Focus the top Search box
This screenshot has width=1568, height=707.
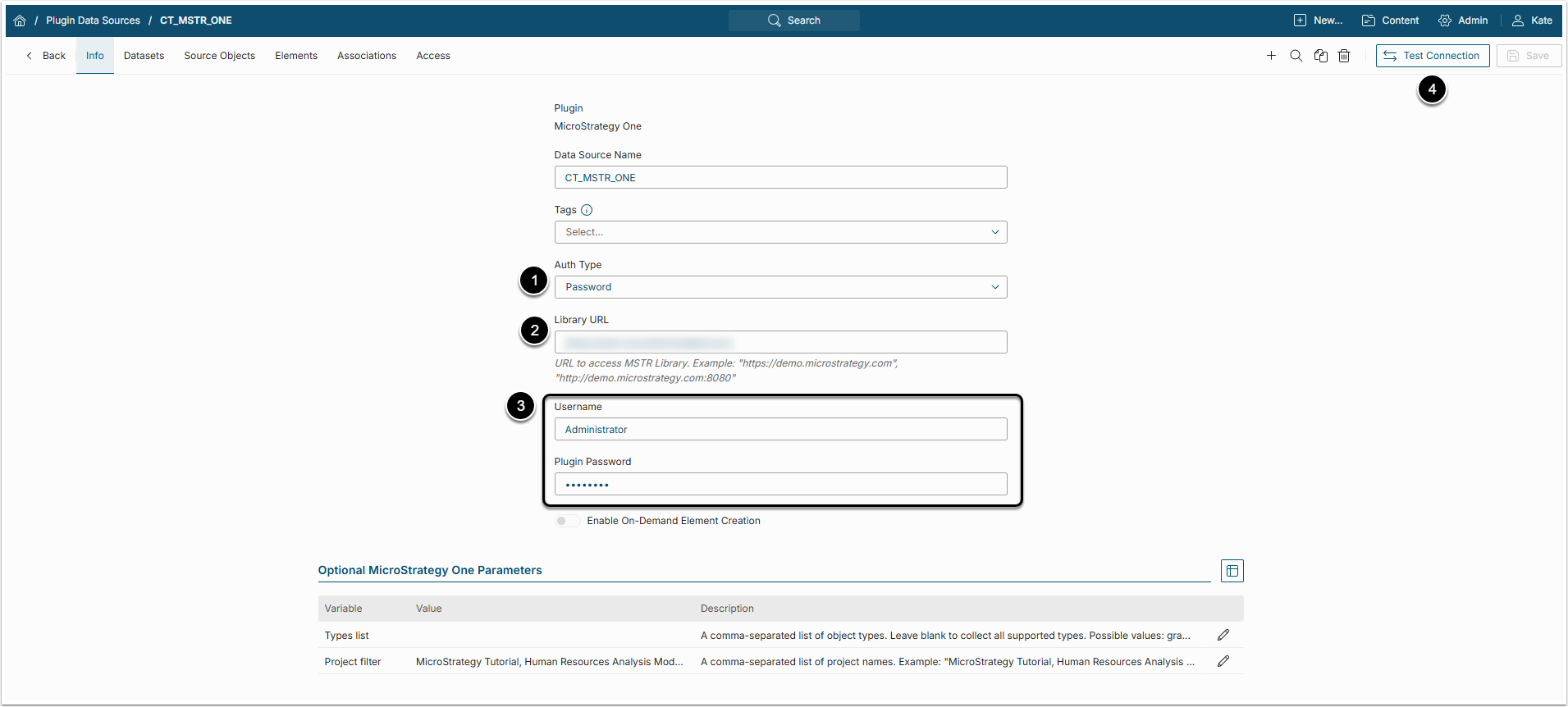pyautogui.click(x=794, y=21)
